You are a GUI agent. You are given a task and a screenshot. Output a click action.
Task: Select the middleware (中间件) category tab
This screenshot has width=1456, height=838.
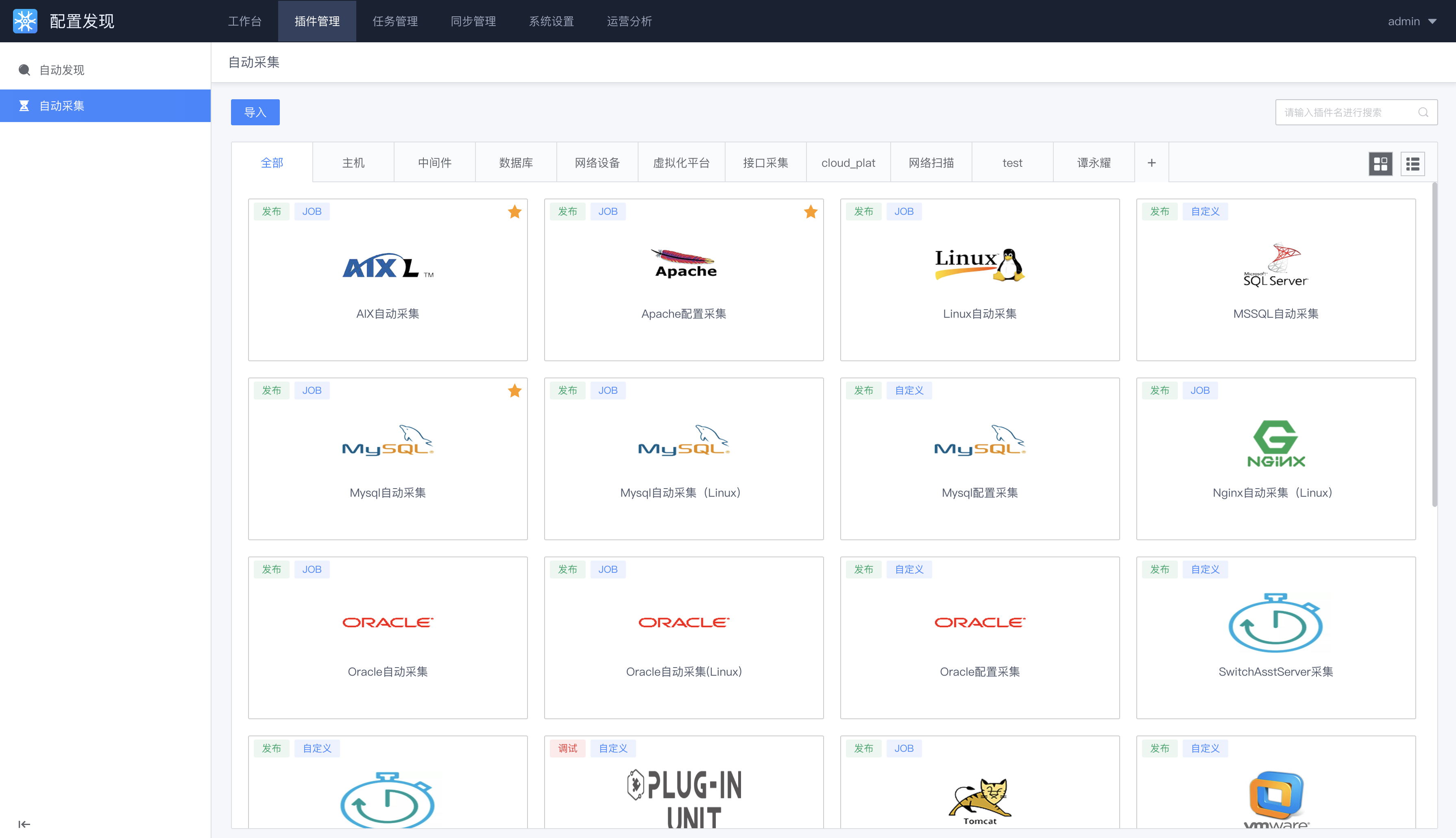tap(434, 163)
